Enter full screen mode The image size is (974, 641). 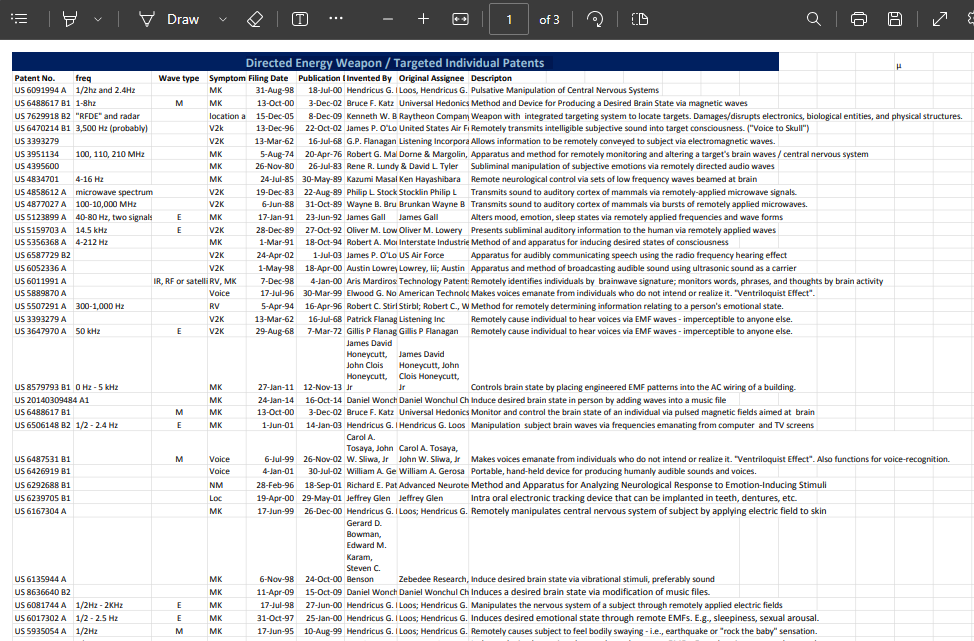(940, 19)
